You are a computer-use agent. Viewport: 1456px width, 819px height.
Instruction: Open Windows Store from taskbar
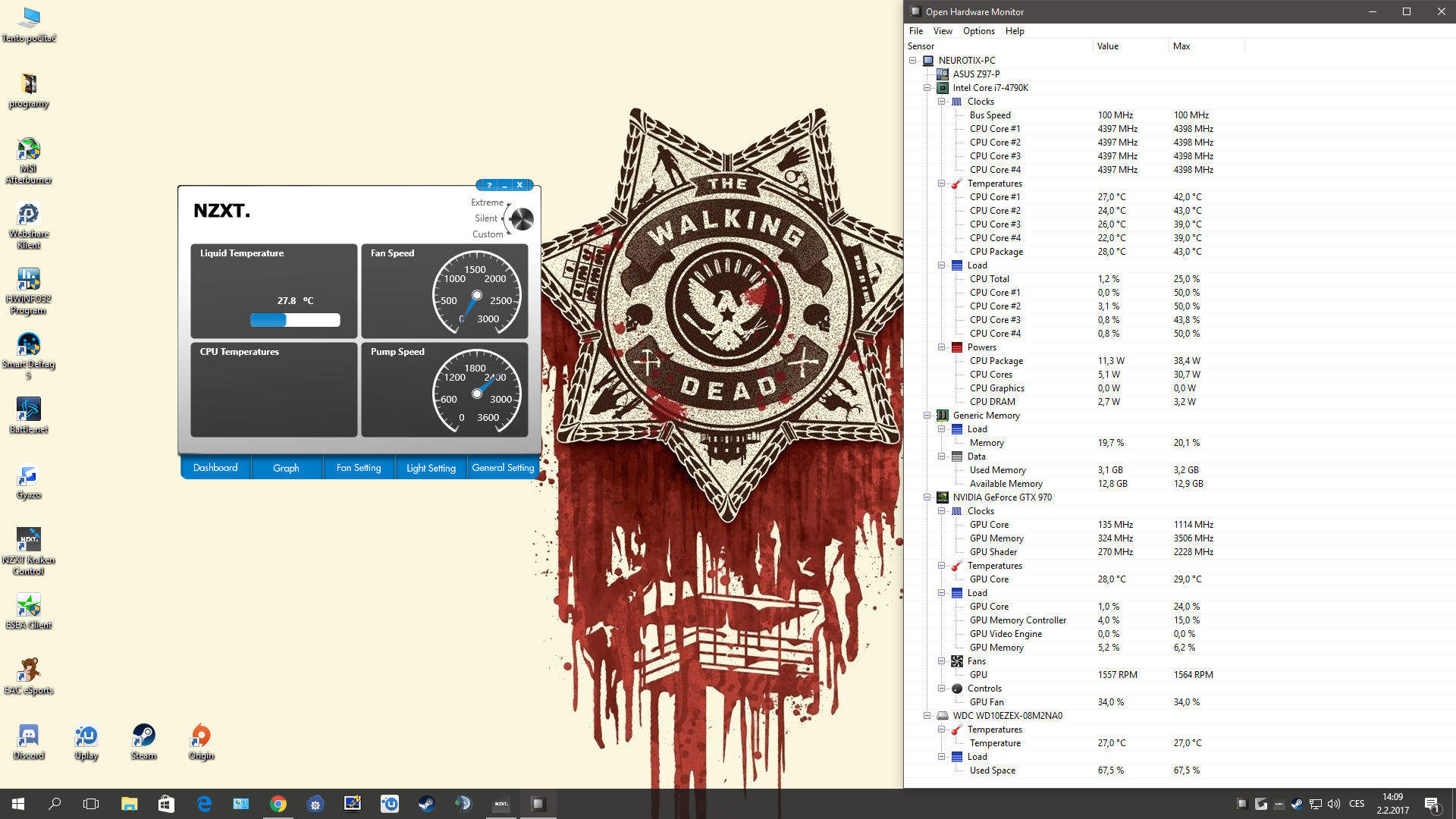pos(166,804)
